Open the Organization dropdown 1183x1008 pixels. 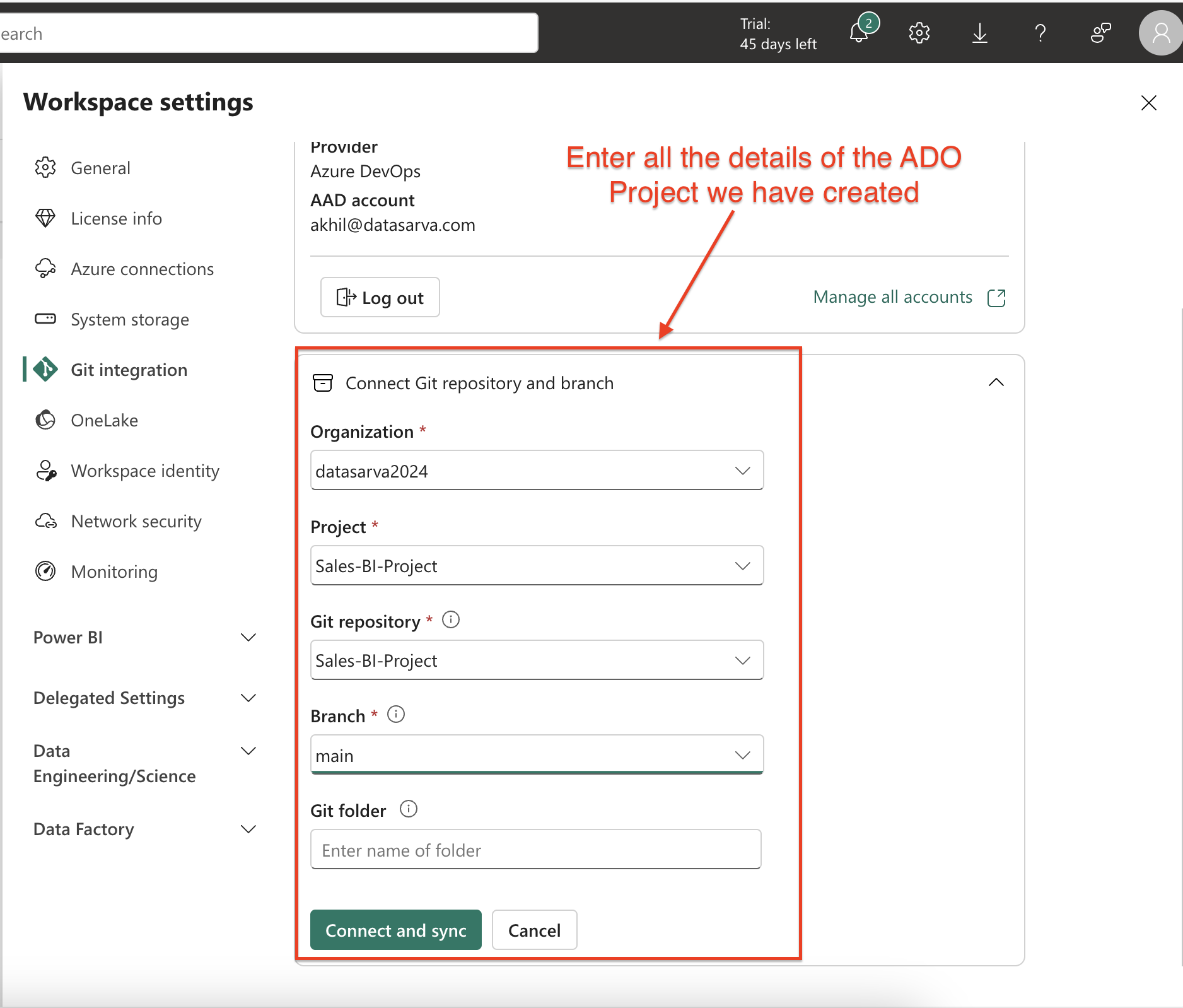tap(537, 471)
